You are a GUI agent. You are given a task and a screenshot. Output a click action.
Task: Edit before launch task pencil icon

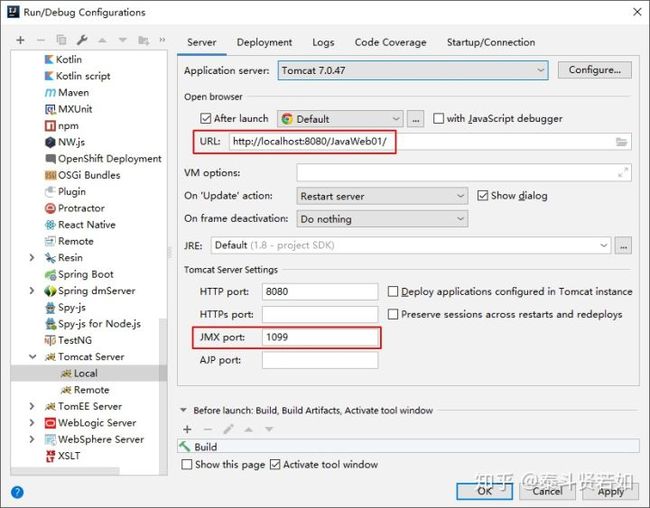pyautogui.click(x=228, y=429)
